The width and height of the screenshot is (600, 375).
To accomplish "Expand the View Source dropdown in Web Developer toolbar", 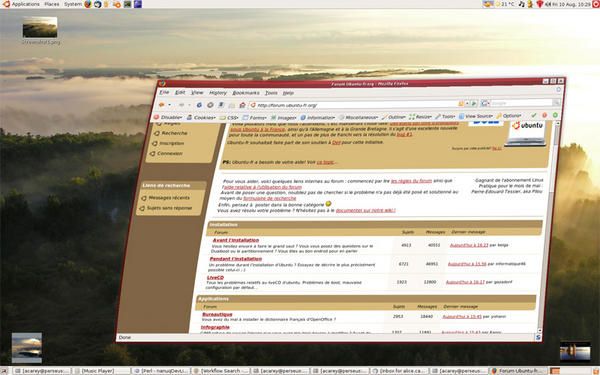I will point(476,116).
